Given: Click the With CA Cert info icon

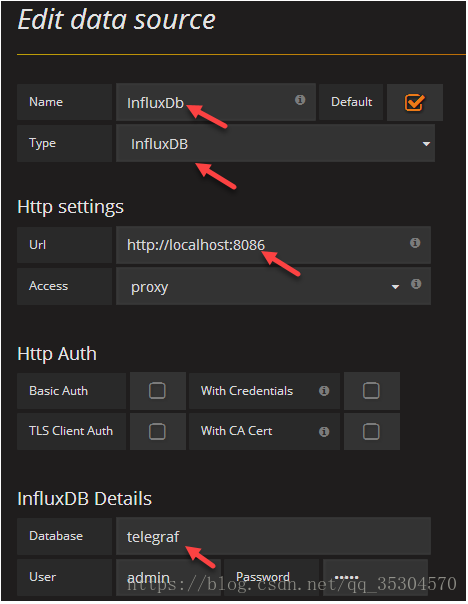Looking at the screenshot, I should coord(324,432).
